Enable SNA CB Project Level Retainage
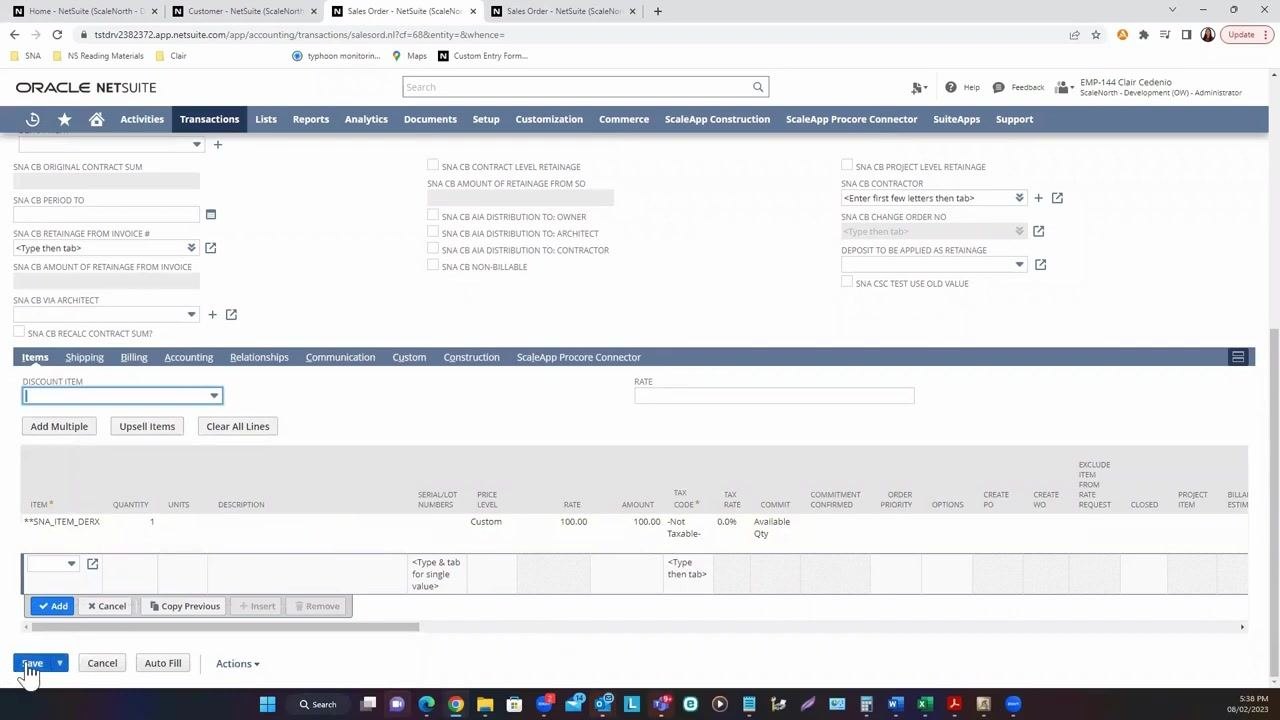1280x720 pixels. [x=847, y=165]
